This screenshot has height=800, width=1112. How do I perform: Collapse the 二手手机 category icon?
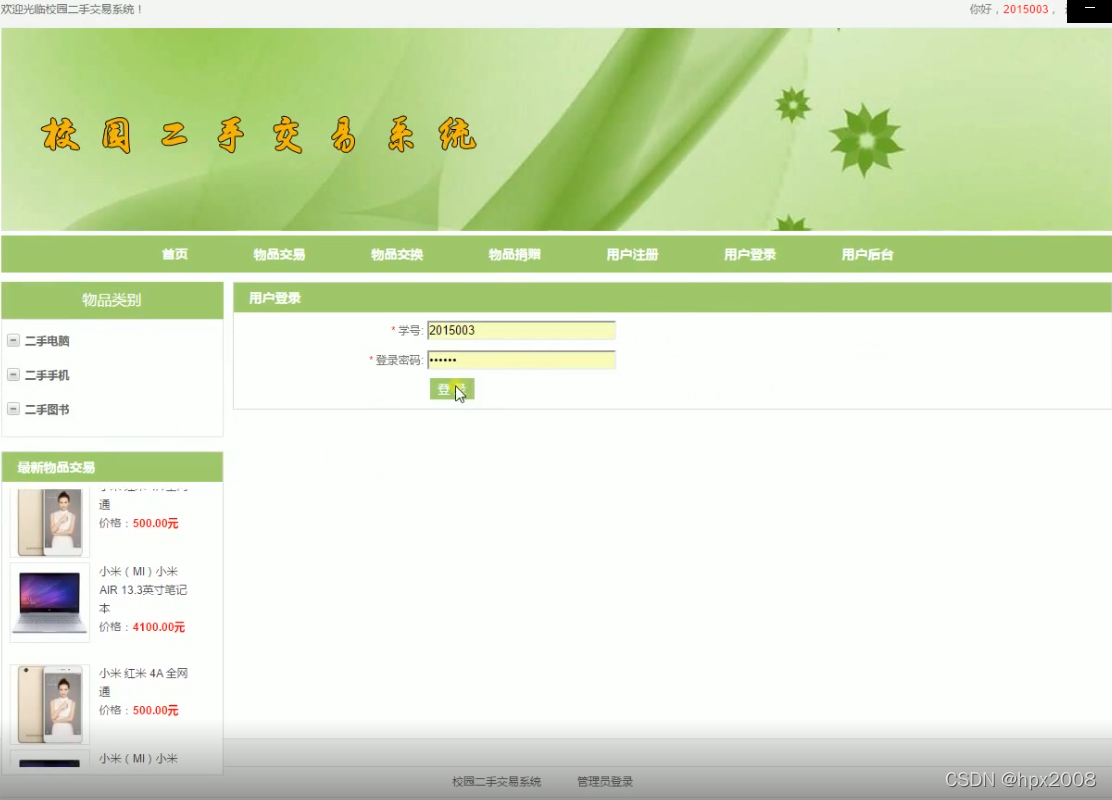[13, 374]
